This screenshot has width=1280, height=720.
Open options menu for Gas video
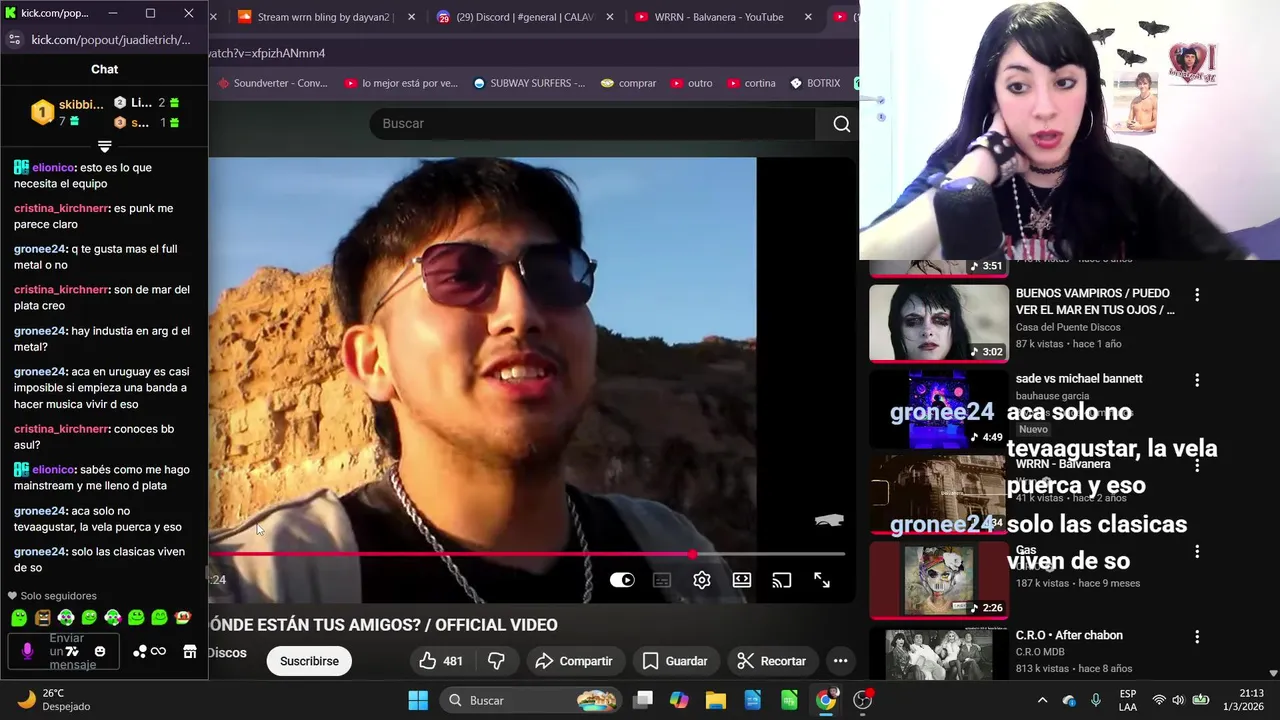click(1197, 551)
